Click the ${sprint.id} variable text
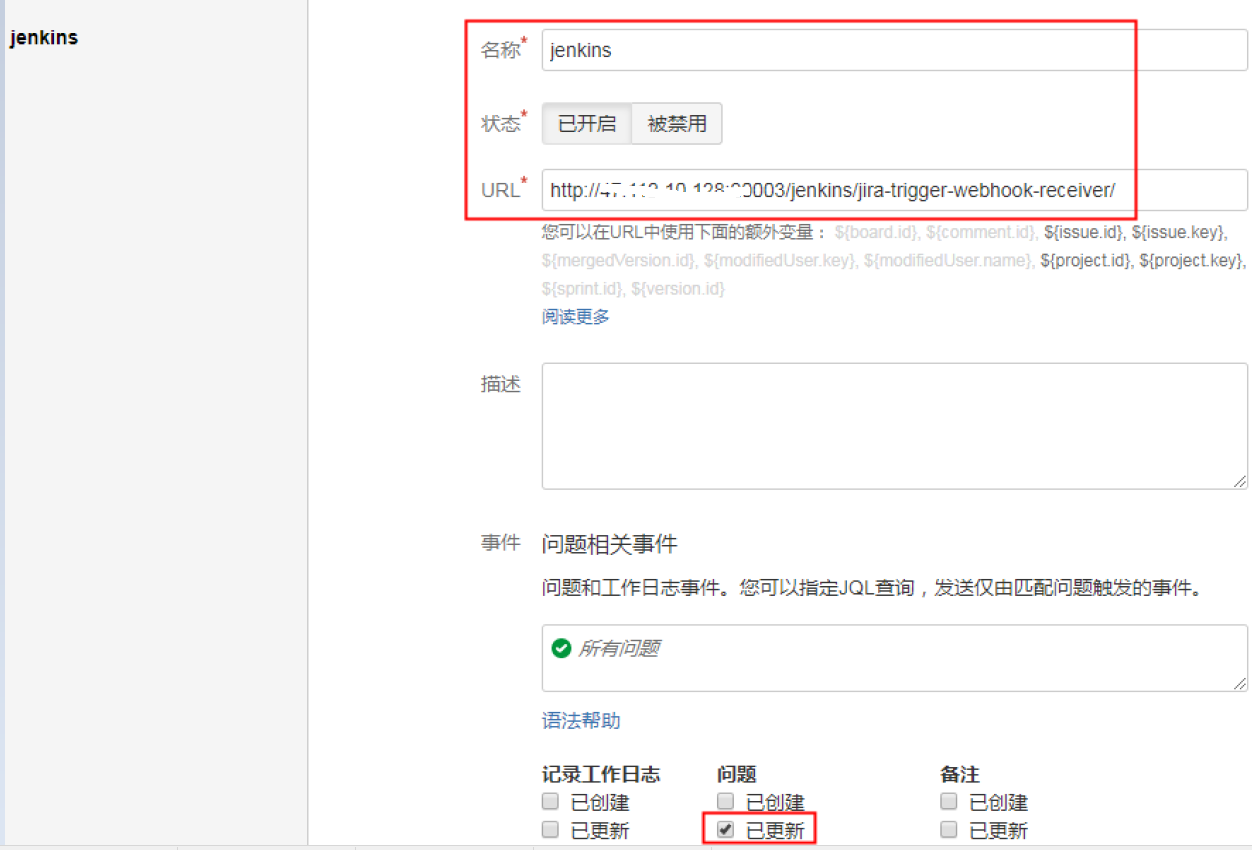The width and height of the screenshot is (1252, 850). [x=582, y=289]
